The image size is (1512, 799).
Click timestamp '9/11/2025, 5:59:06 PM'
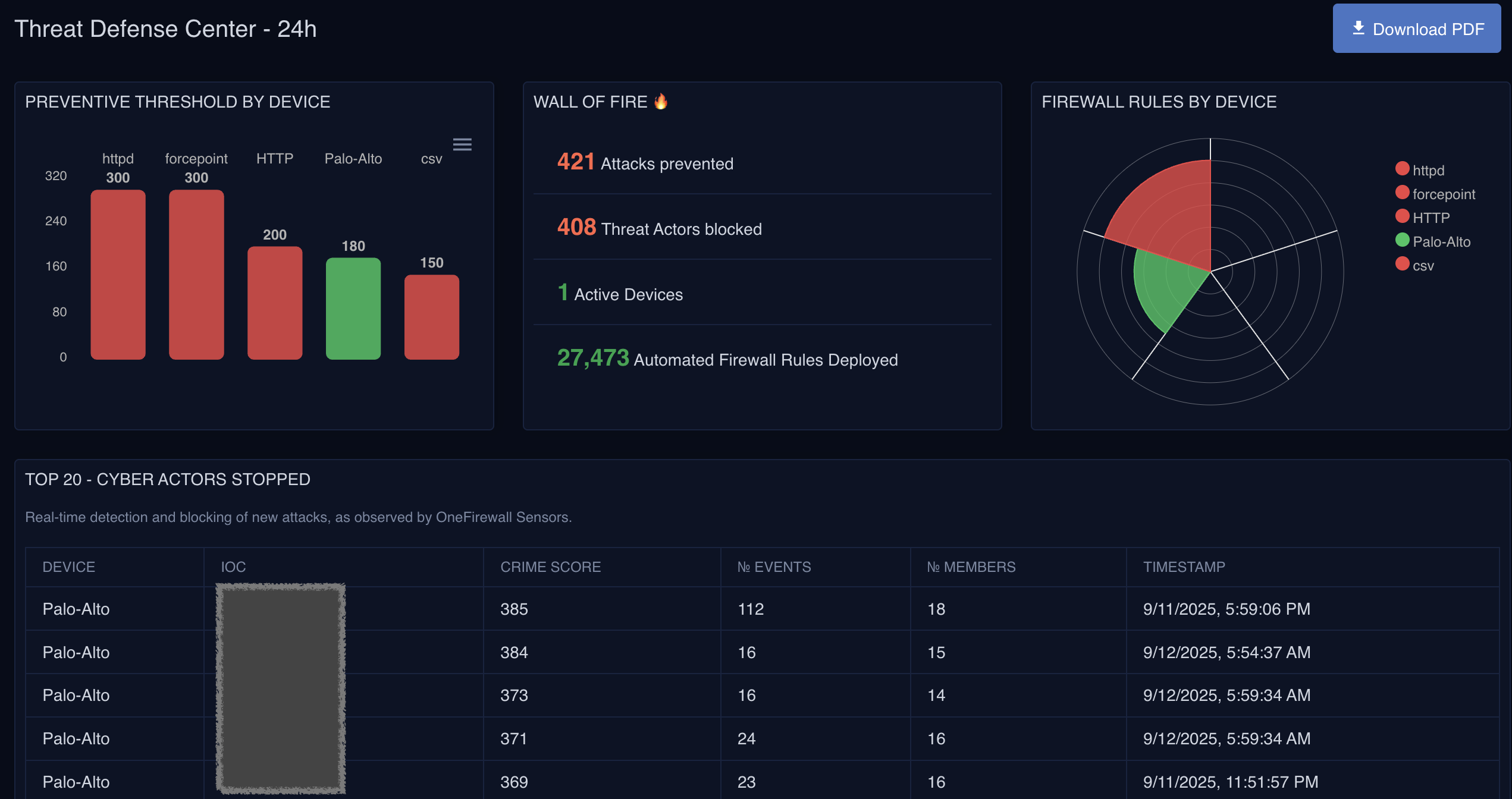1226,609
